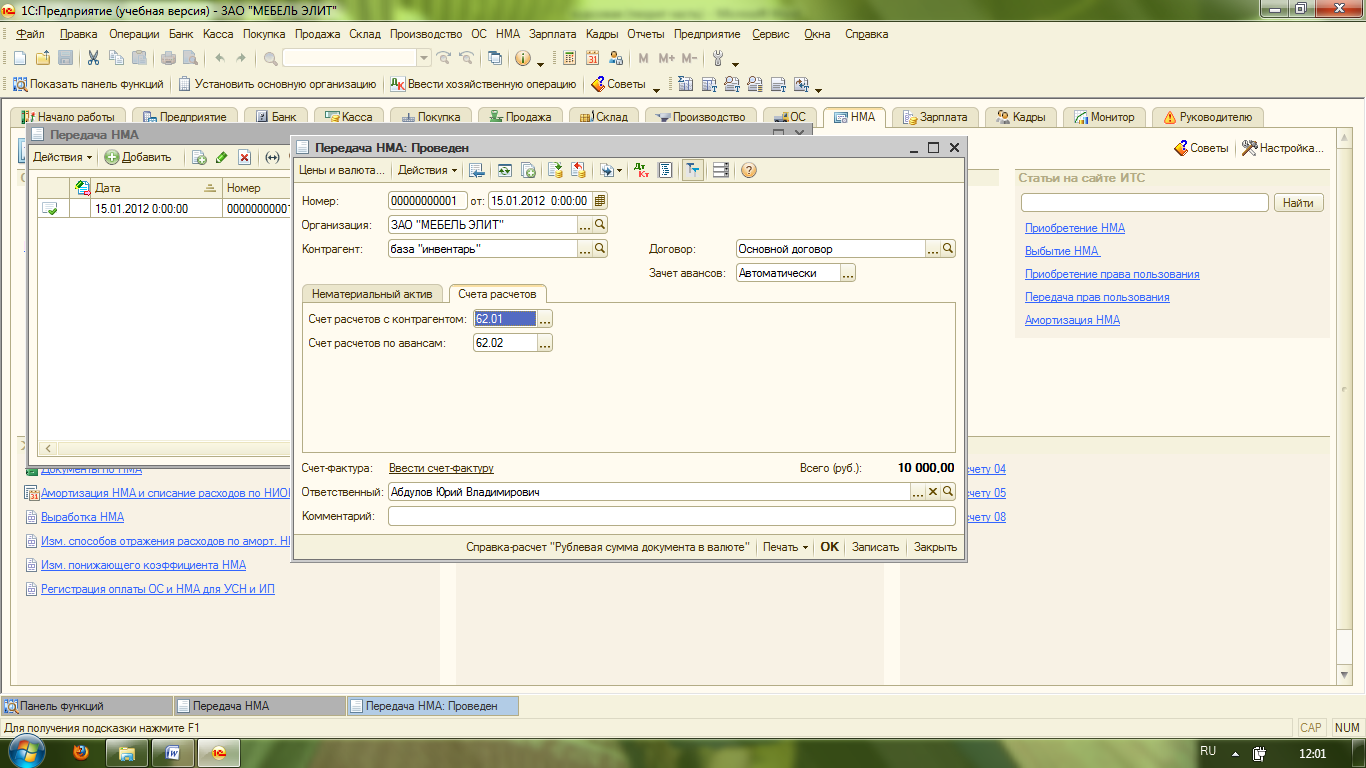
Task: Click the OK button in document
Action: tap(829, 547)
